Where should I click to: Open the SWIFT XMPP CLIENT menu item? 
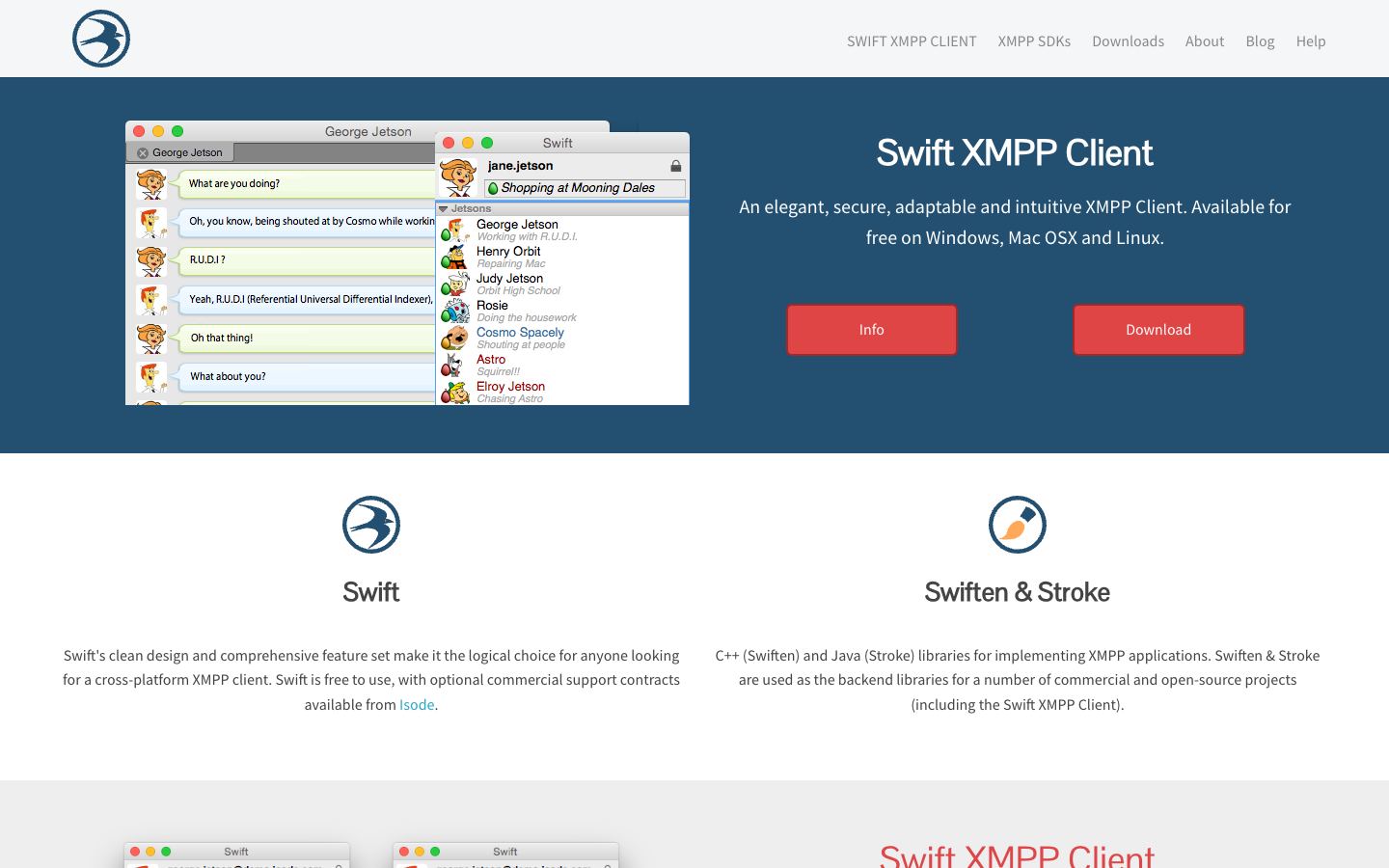[912, 41]
